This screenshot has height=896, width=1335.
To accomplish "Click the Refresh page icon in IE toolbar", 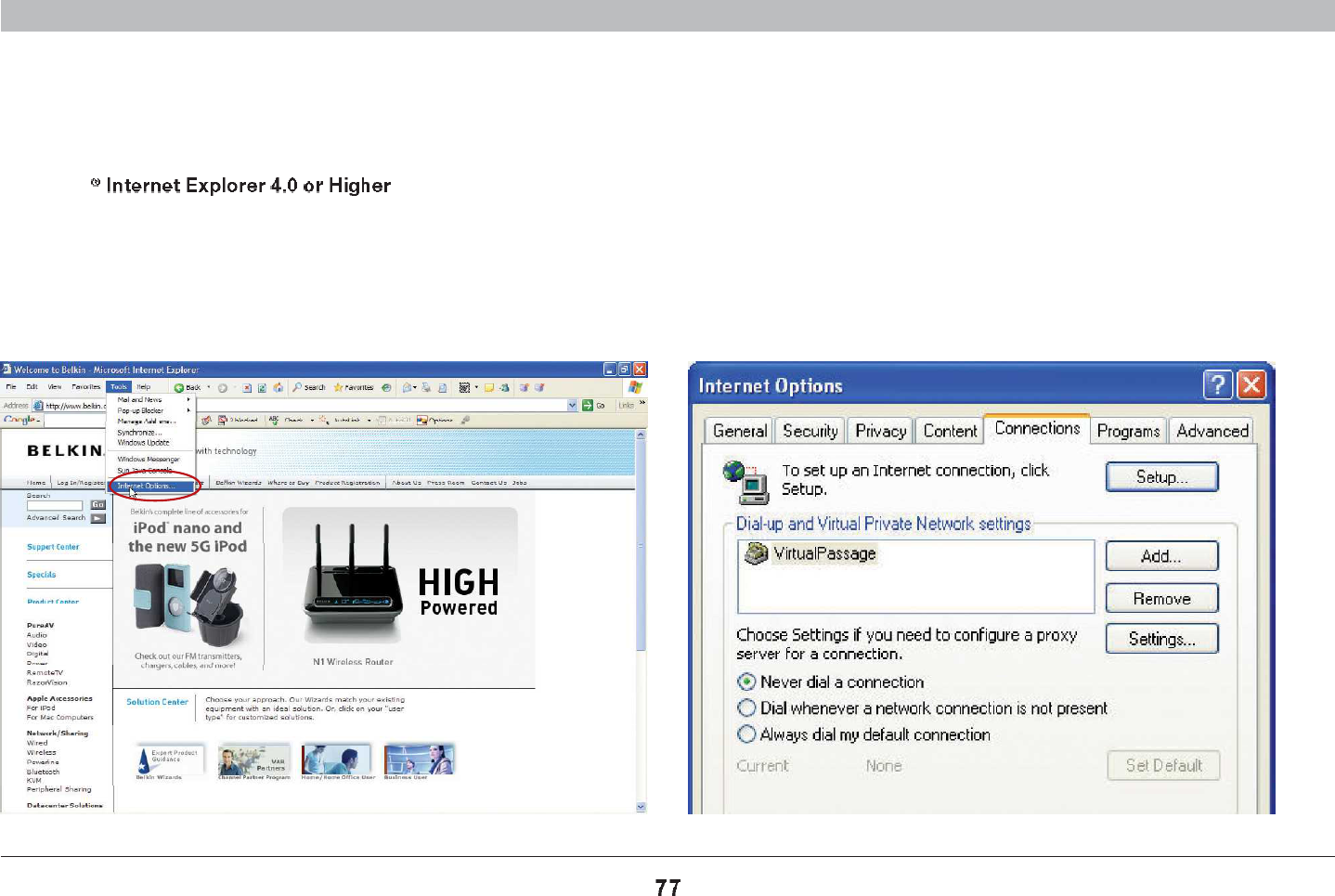I will tap(262, 387).
